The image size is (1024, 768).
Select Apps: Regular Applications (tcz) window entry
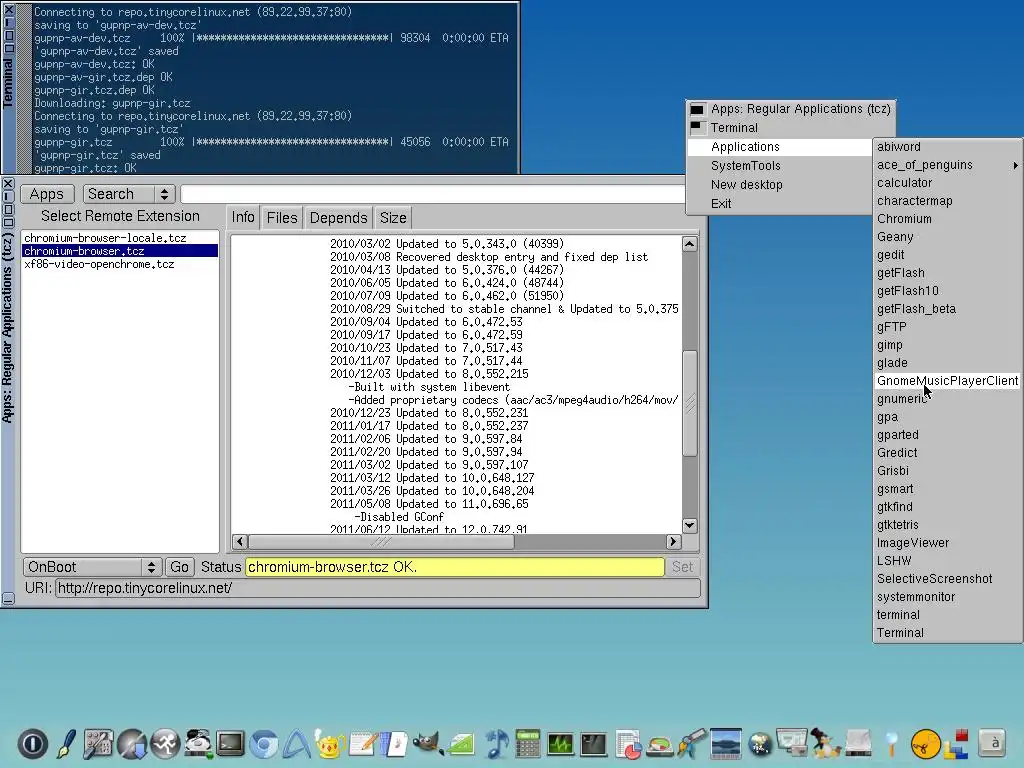[x=790, y=109]
